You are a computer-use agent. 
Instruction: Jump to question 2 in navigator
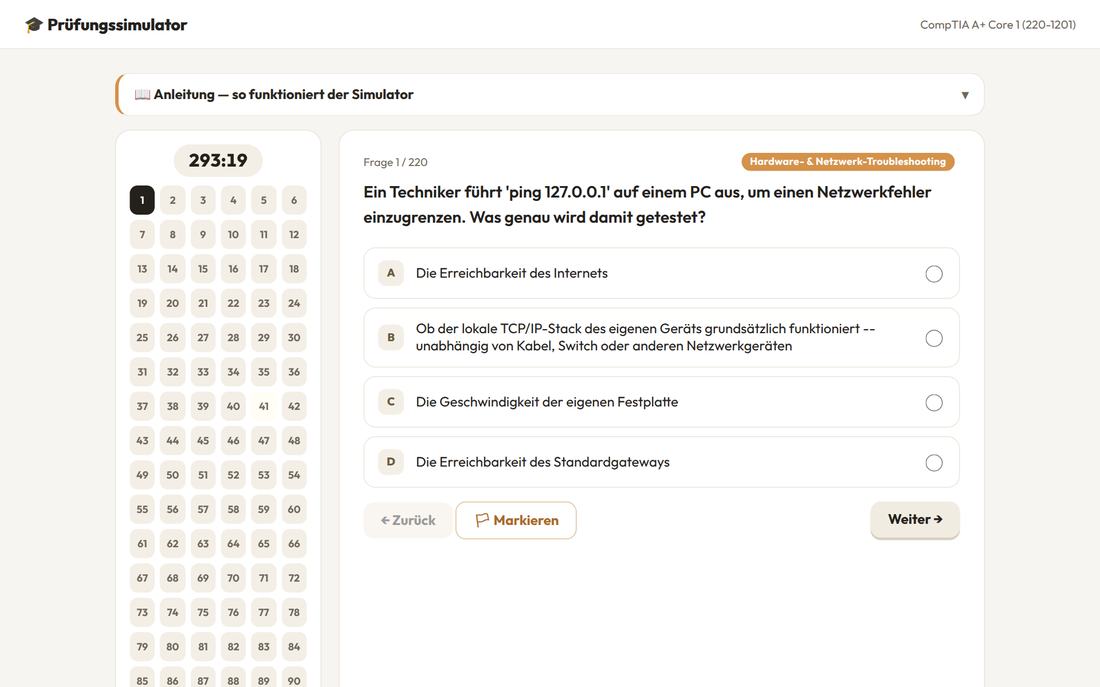(x=173, y=200)
